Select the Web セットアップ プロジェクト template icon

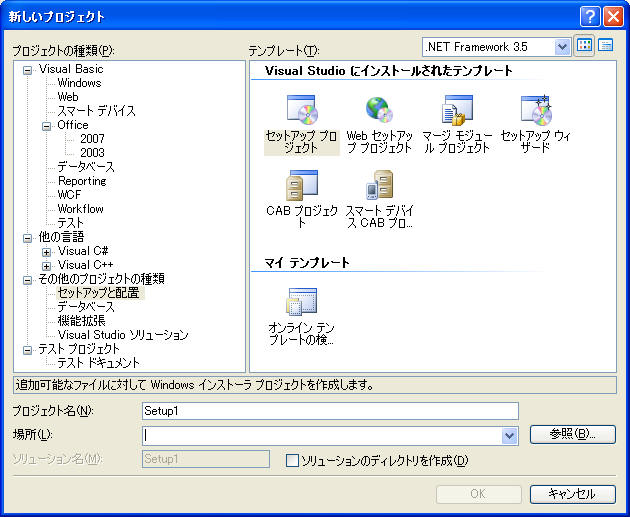pyautogui.click(x=379, y=109)
